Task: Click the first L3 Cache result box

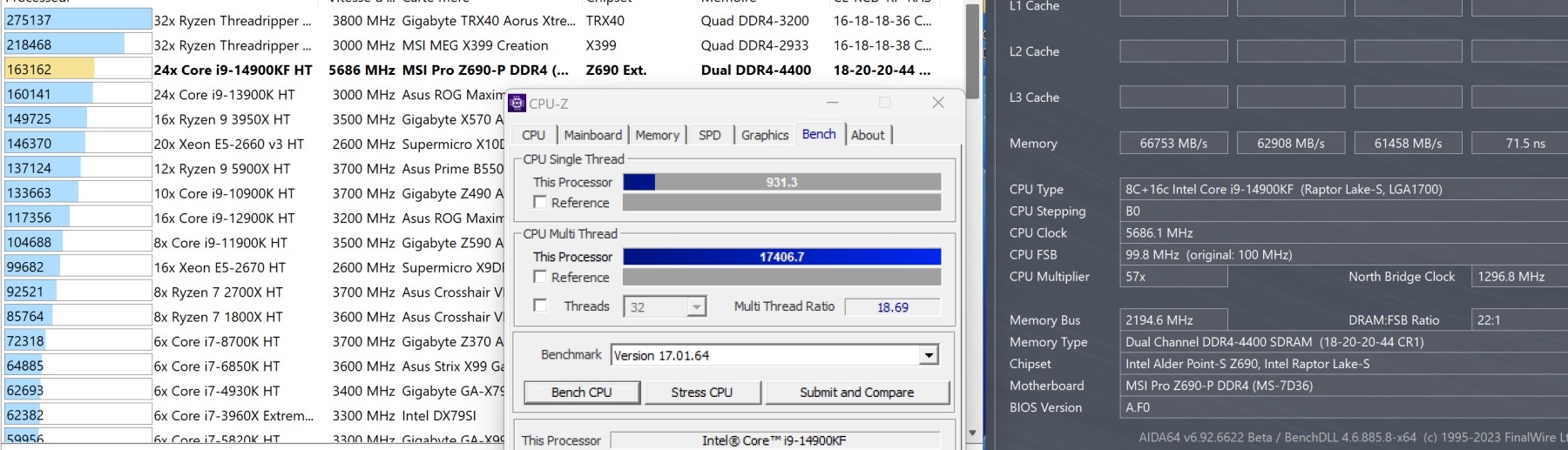Action: coord(1173,97)
